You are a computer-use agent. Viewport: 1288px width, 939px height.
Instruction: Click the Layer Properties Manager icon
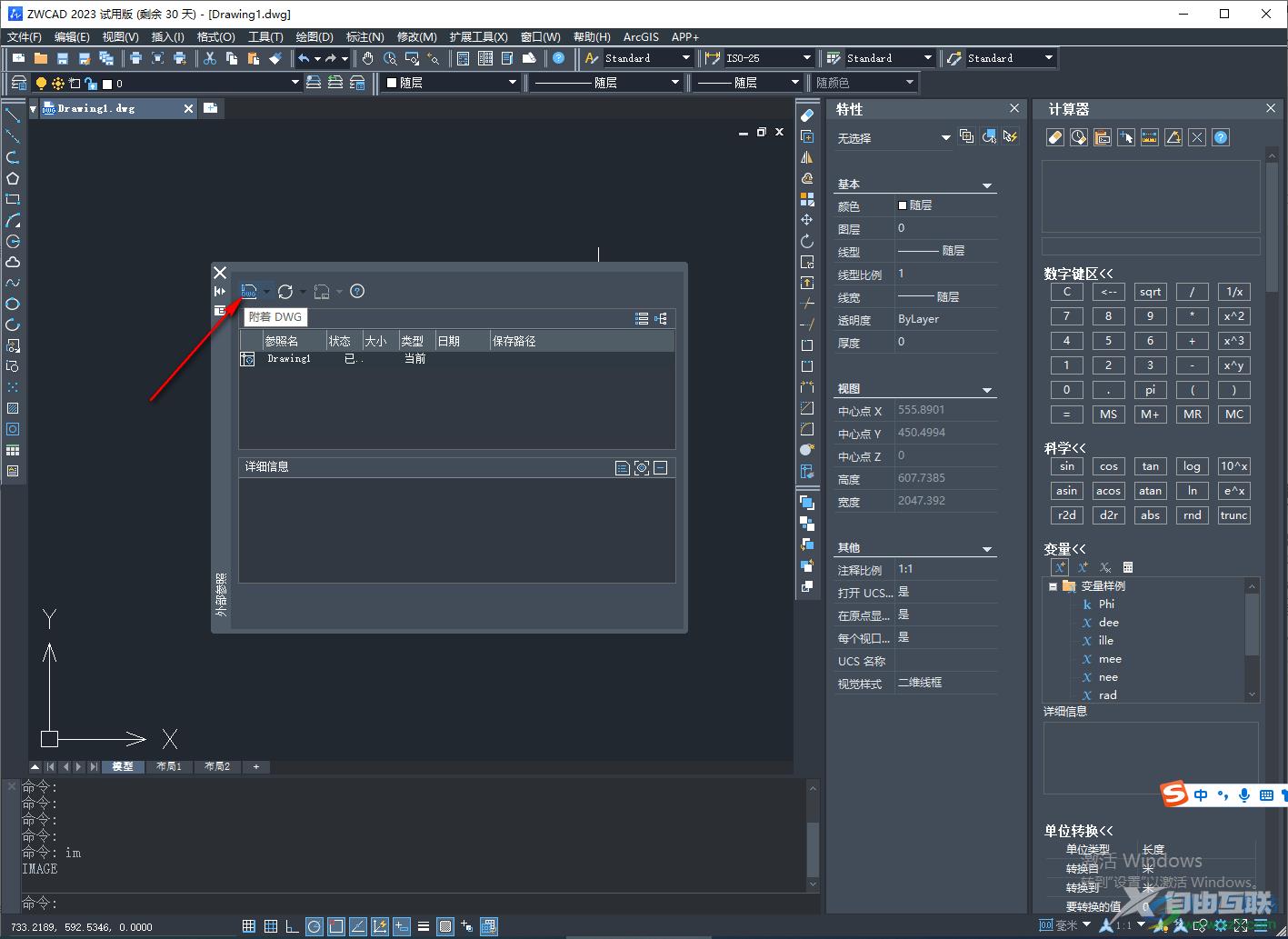[x=18, y=83]
